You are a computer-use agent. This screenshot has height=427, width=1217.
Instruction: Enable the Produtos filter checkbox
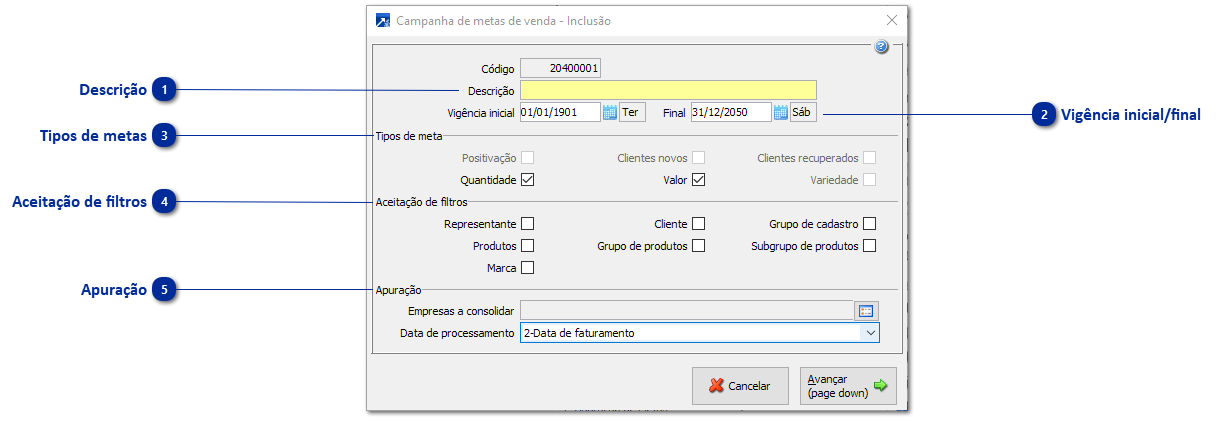tap(528, 246)
